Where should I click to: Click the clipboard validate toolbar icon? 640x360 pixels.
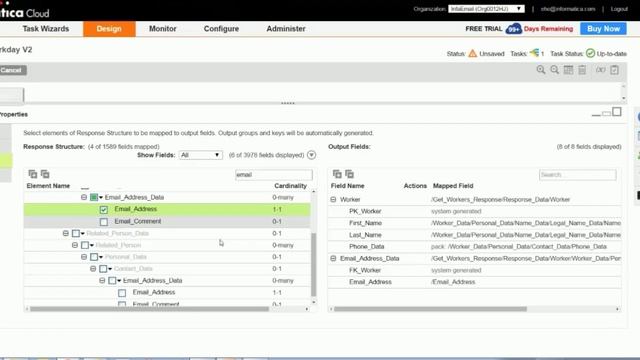pos(614,70)
